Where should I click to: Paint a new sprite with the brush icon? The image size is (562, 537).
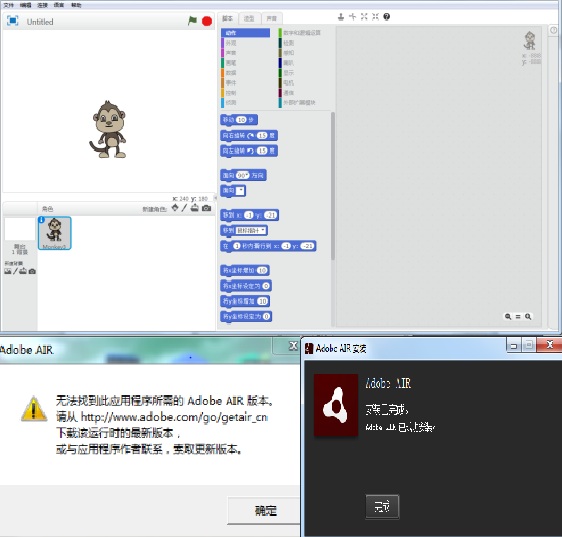[x=184, y=208]
